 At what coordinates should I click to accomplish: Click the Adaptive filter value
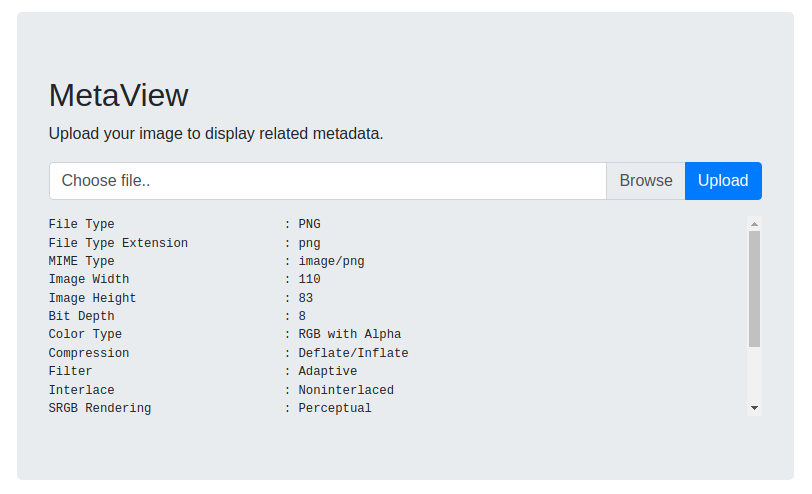328,371
